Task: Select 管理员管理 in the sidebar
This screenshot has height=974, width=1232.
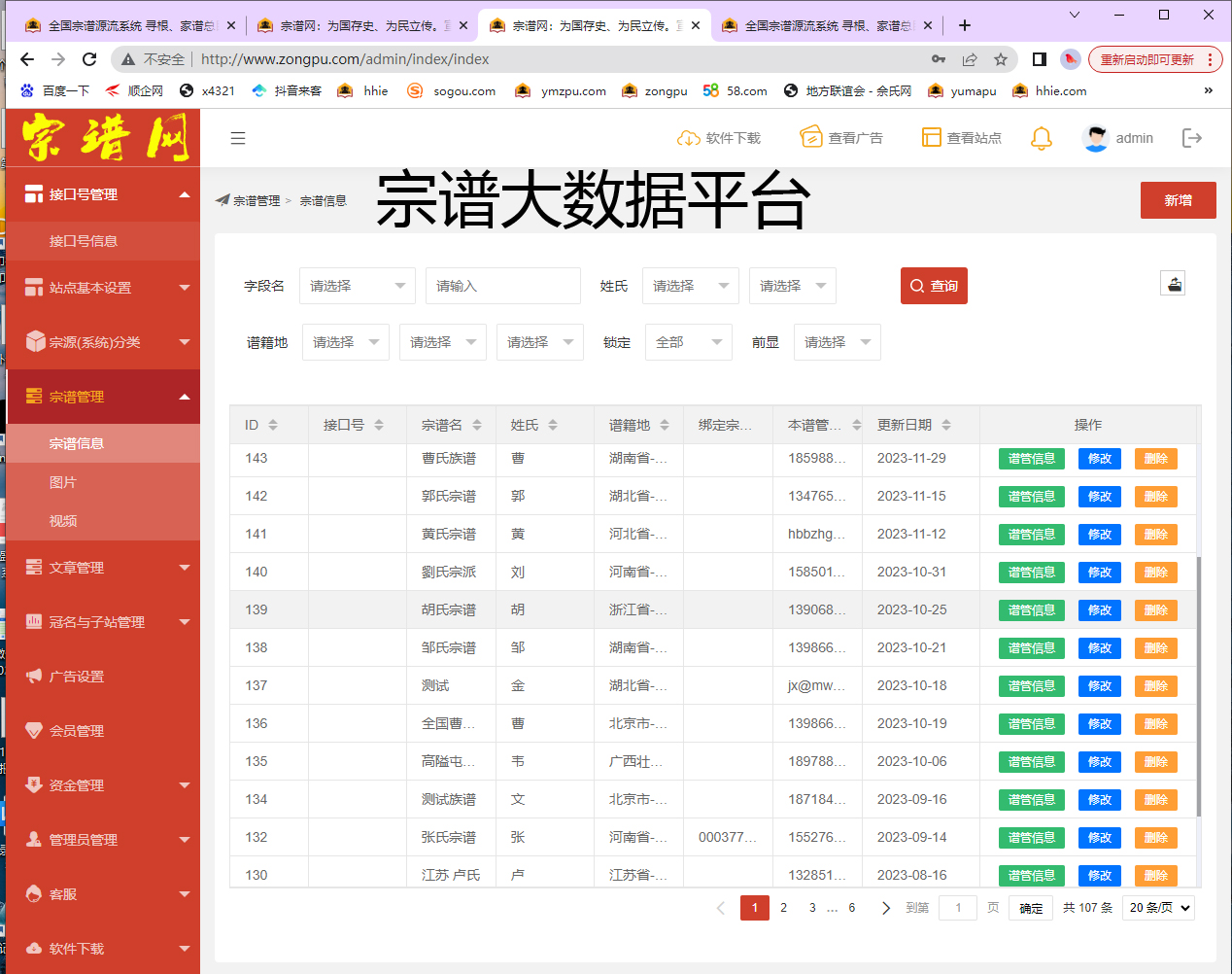Action: pos(100,838)
